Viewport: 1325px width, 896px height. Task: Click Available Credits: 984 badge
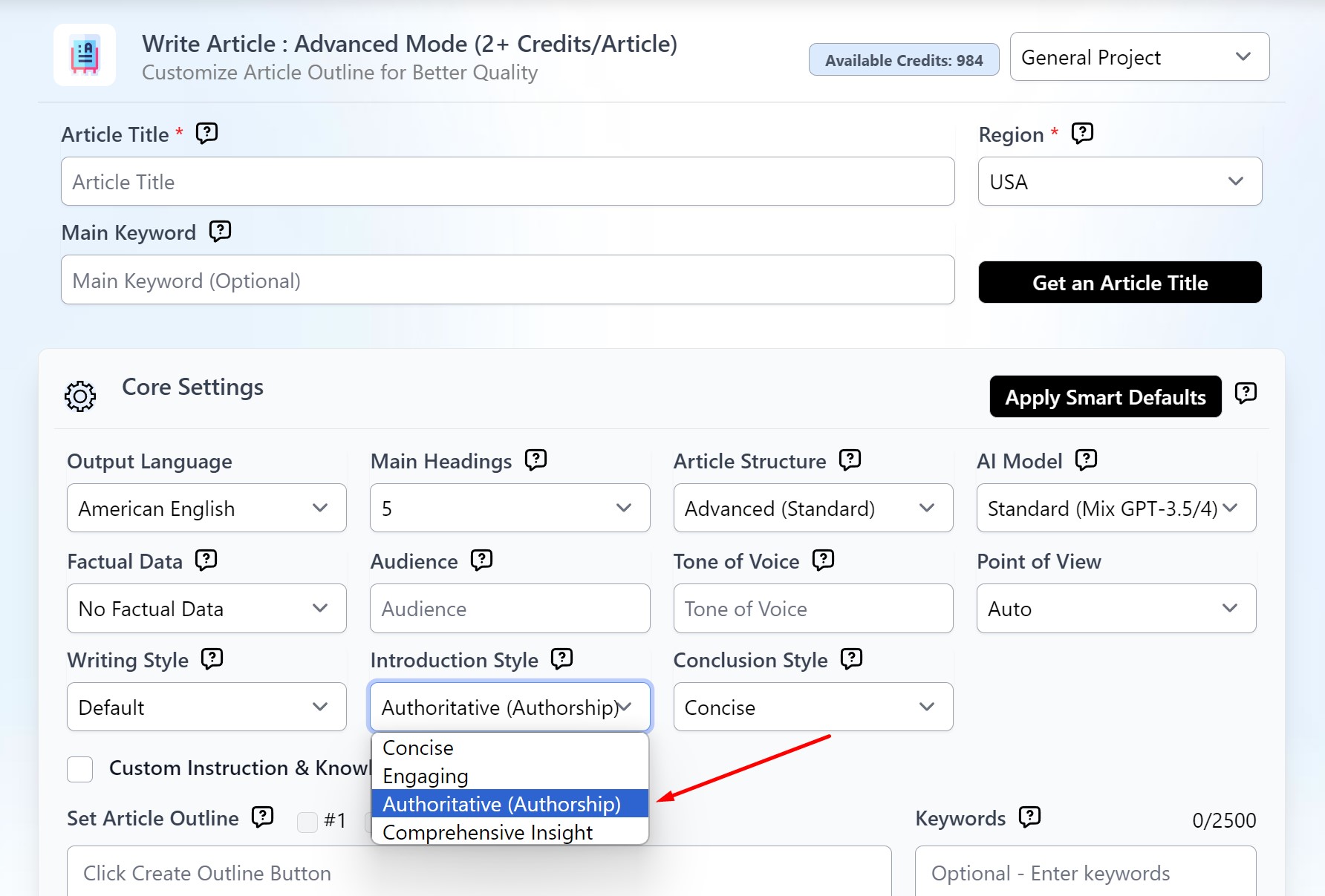pos(904,60)
